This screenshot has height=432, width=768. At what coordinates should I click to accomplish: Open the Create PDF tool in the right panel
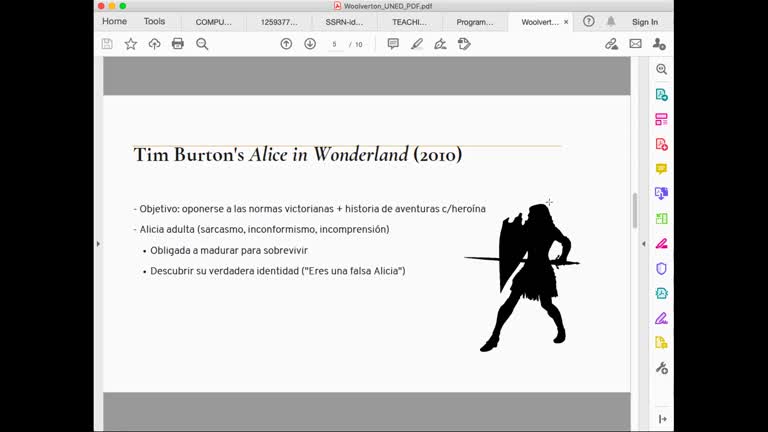(661, 95)
